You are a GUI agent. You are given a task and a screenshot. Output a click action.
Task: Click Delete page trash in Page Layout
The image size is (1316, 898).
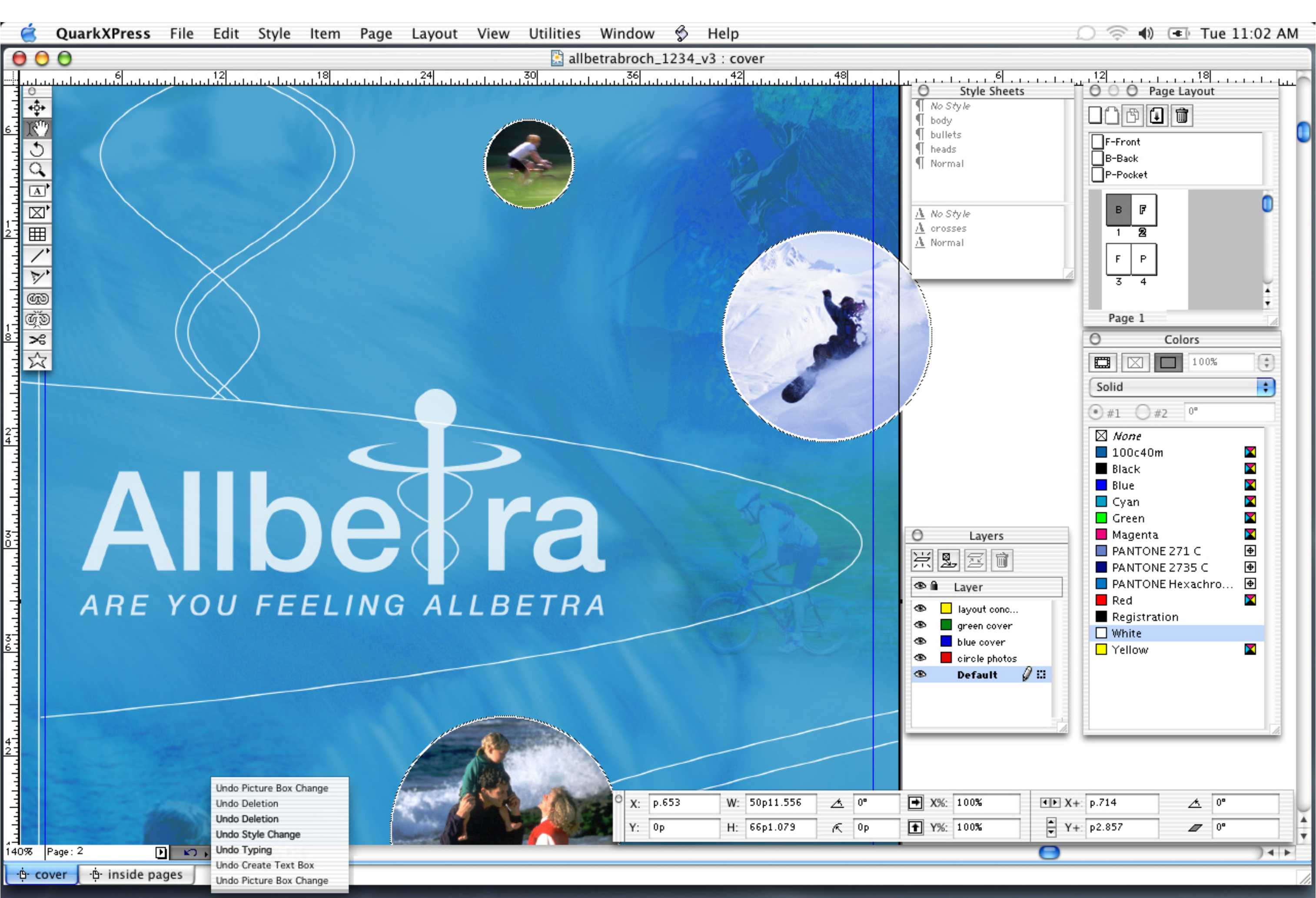pos(1181,116)
